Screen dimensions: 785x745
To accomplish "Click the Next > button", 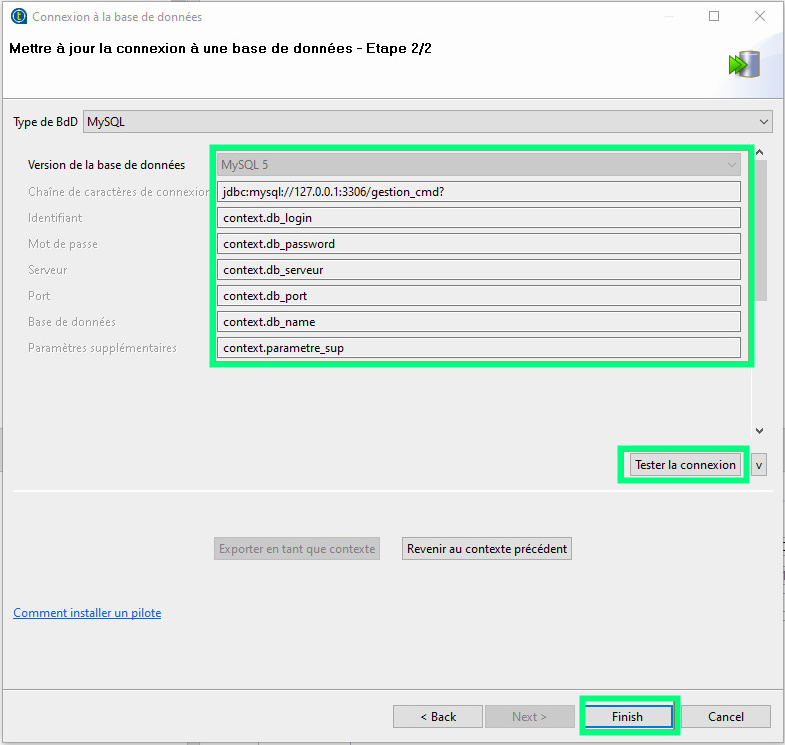I will click(x=530, y=716).
